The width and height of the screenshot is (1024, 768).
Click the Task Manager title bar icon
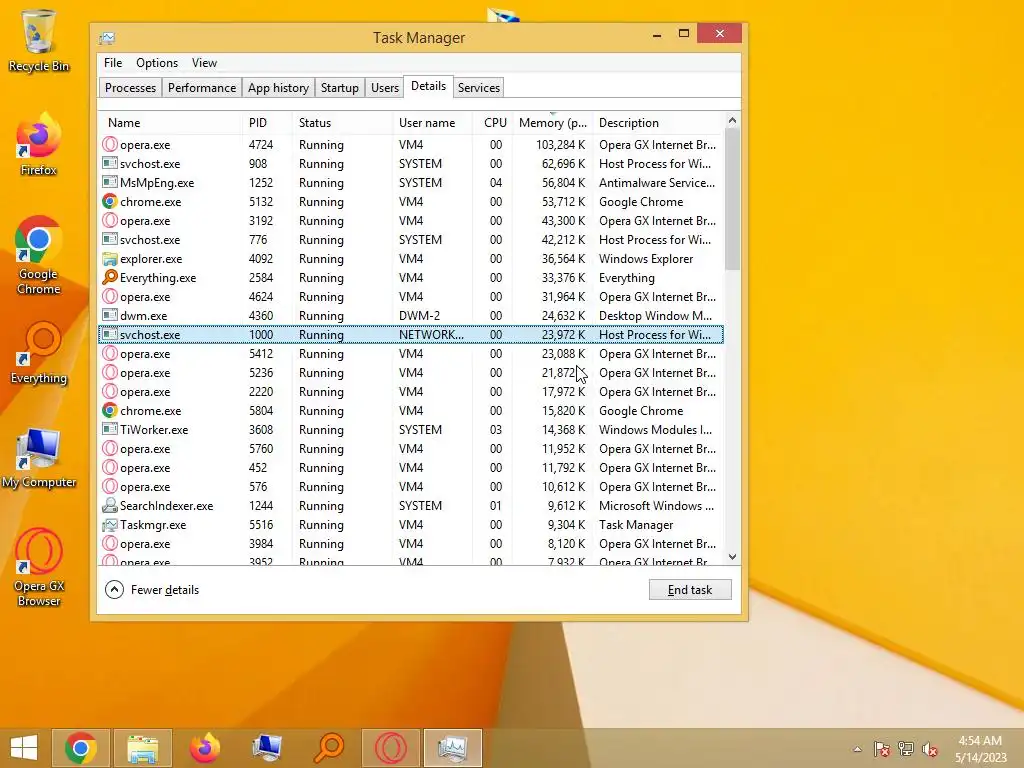click(x=106, y=38)
